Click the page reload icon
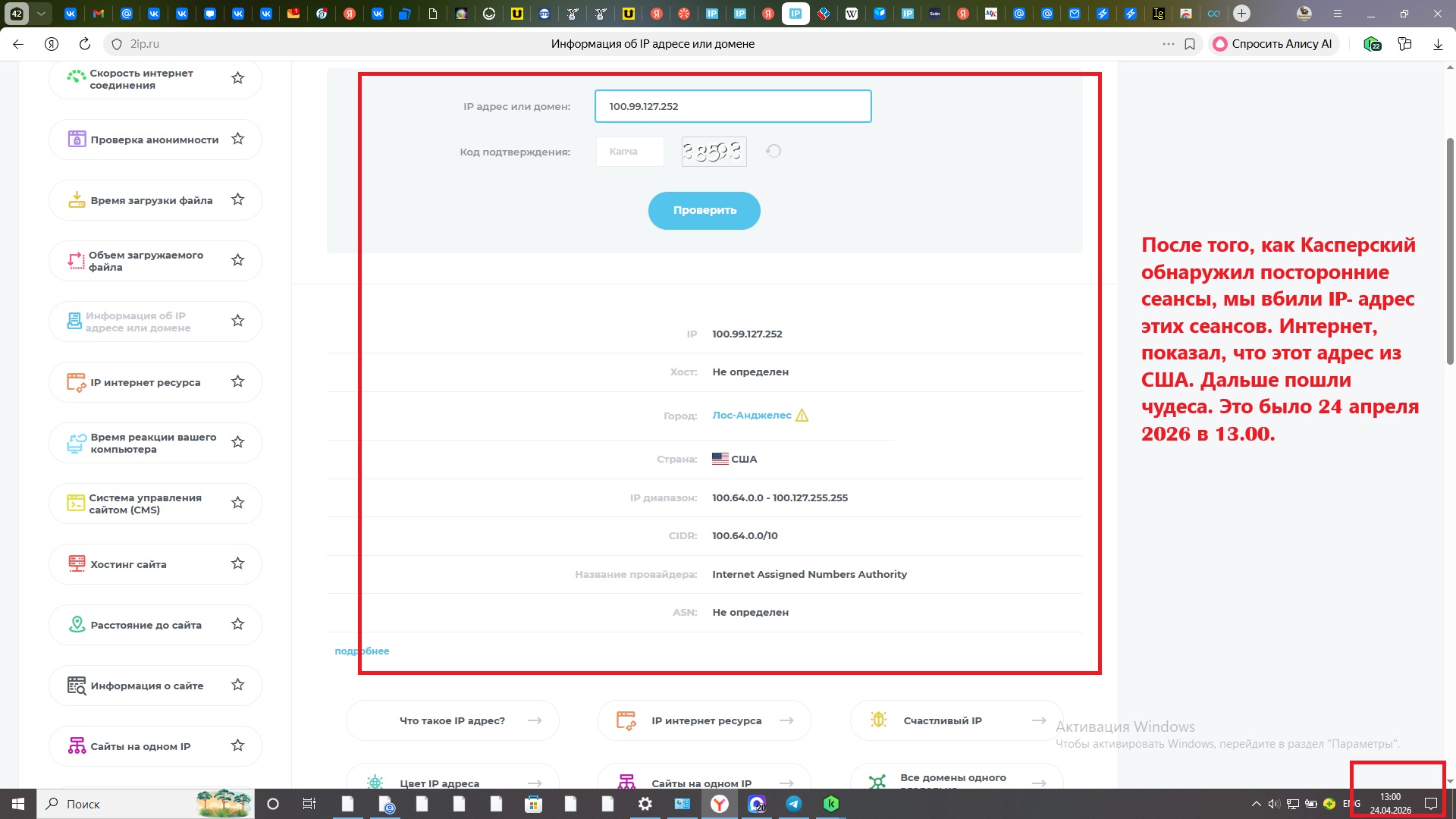 pos(85,44)
